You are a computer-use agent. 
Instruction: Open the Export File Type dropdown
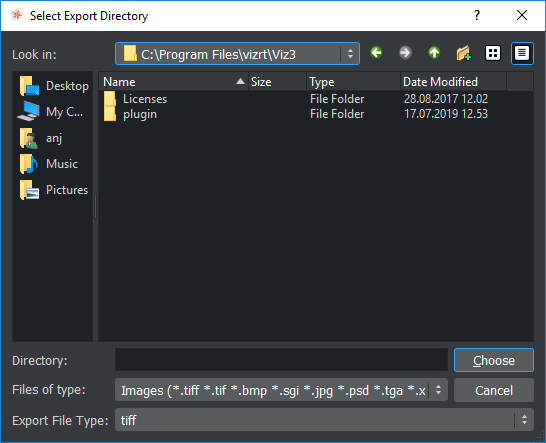pyautogui.click(x=324, y=420)
